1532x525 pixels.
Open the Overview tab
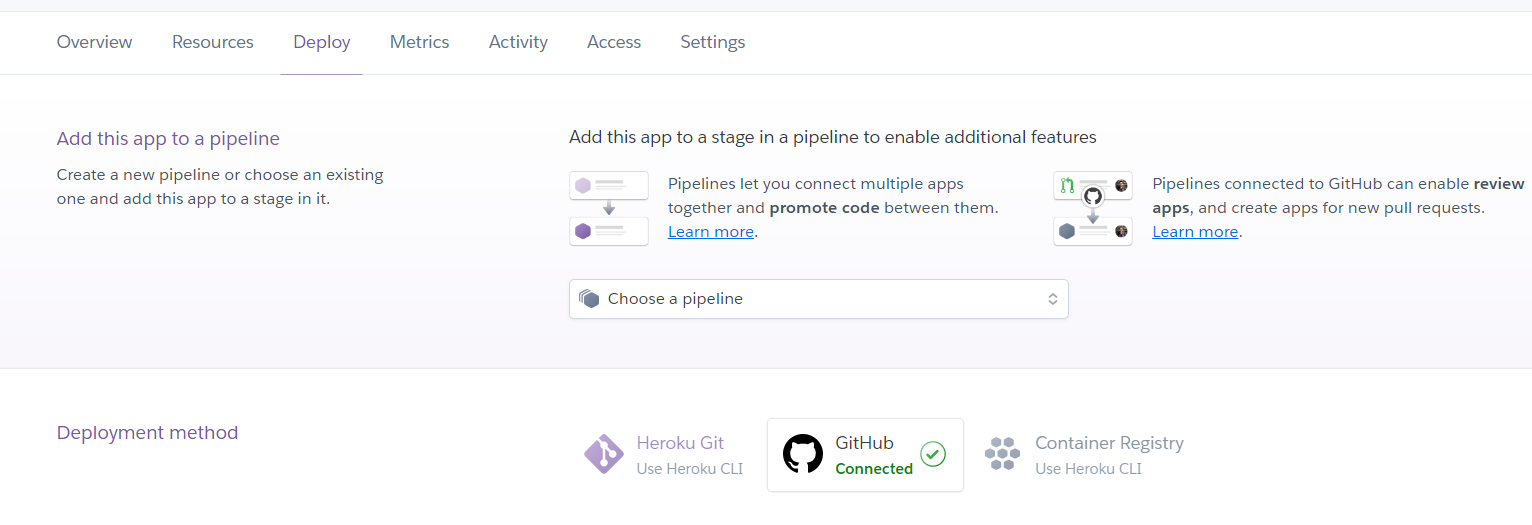click(94, 42)
